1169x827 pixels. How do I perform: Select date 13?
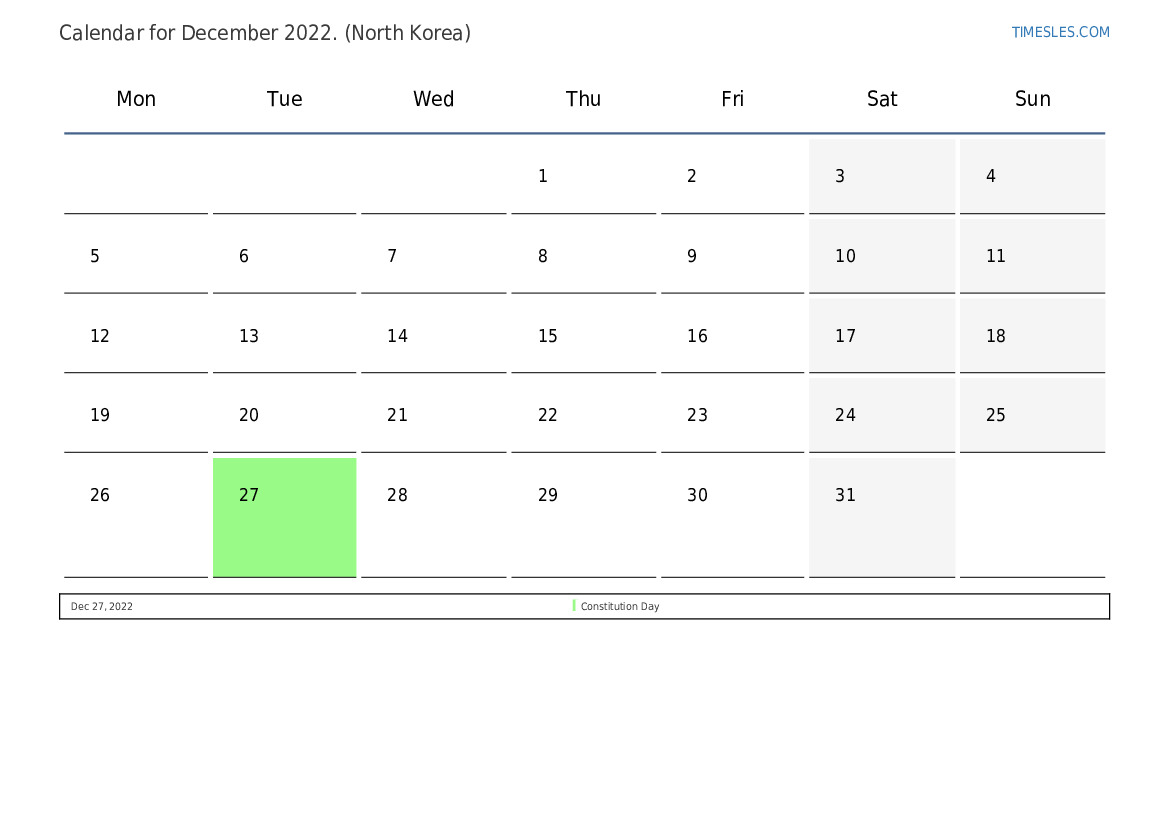point(285,336)
